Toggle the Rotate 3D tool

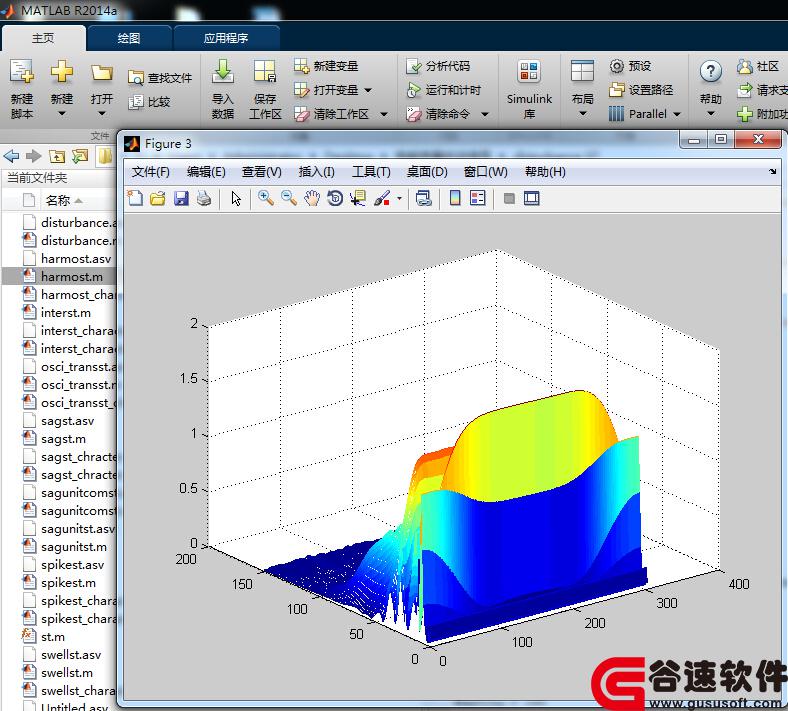(x=335, y=198)
